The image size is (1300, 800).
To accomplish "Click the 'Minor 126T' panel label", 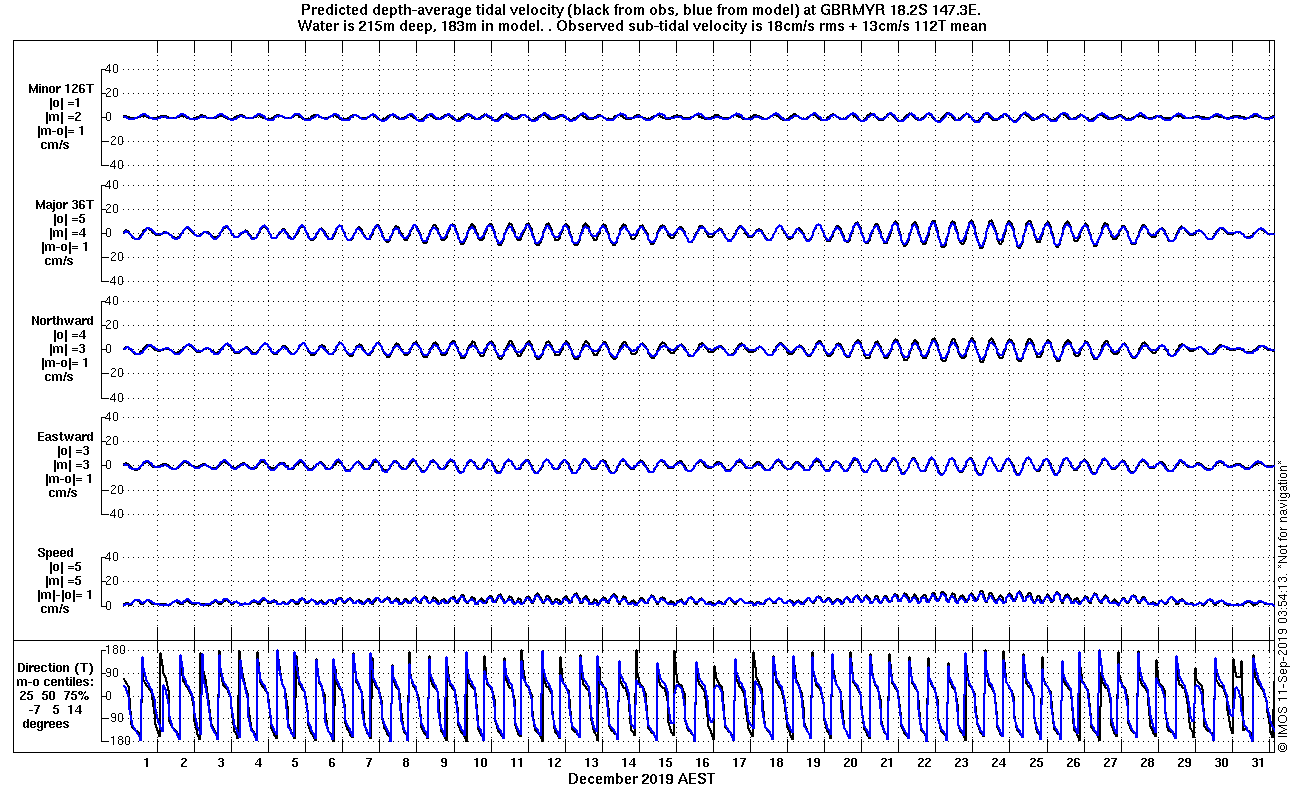I will 61,89.
